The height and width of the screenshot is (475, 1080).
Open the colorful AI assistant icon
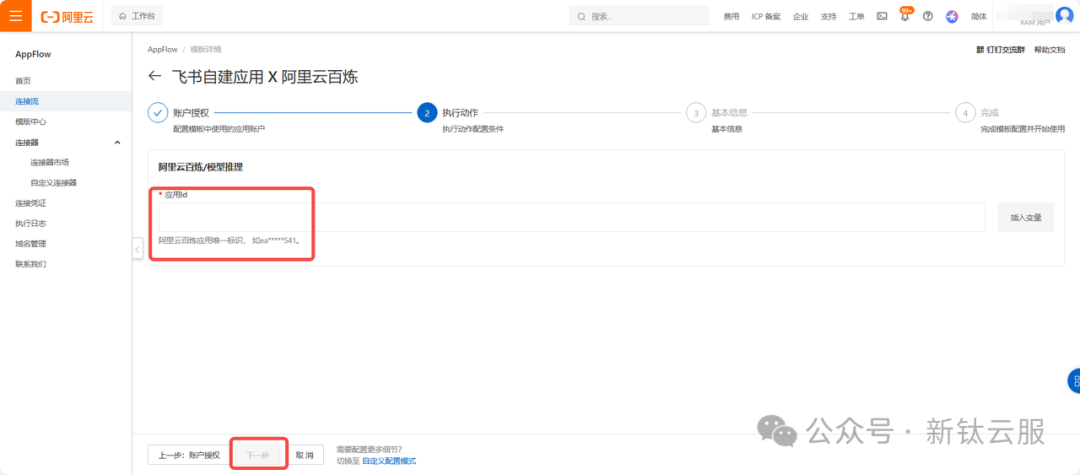coord(952,17)
